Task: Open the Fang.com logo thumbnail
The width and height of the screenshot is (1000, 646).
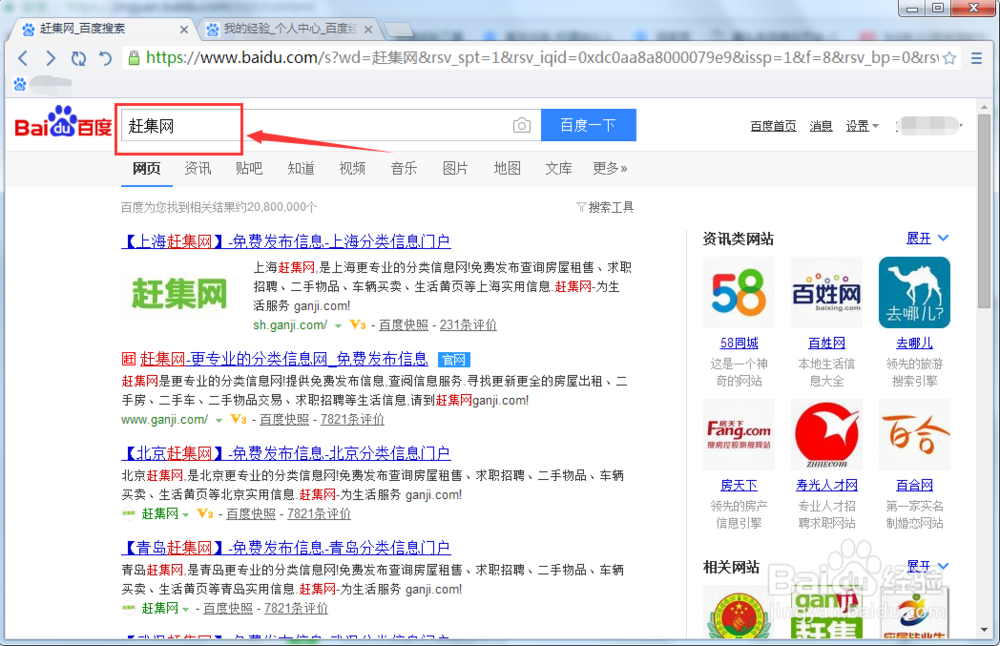Action: pos(739,434)
